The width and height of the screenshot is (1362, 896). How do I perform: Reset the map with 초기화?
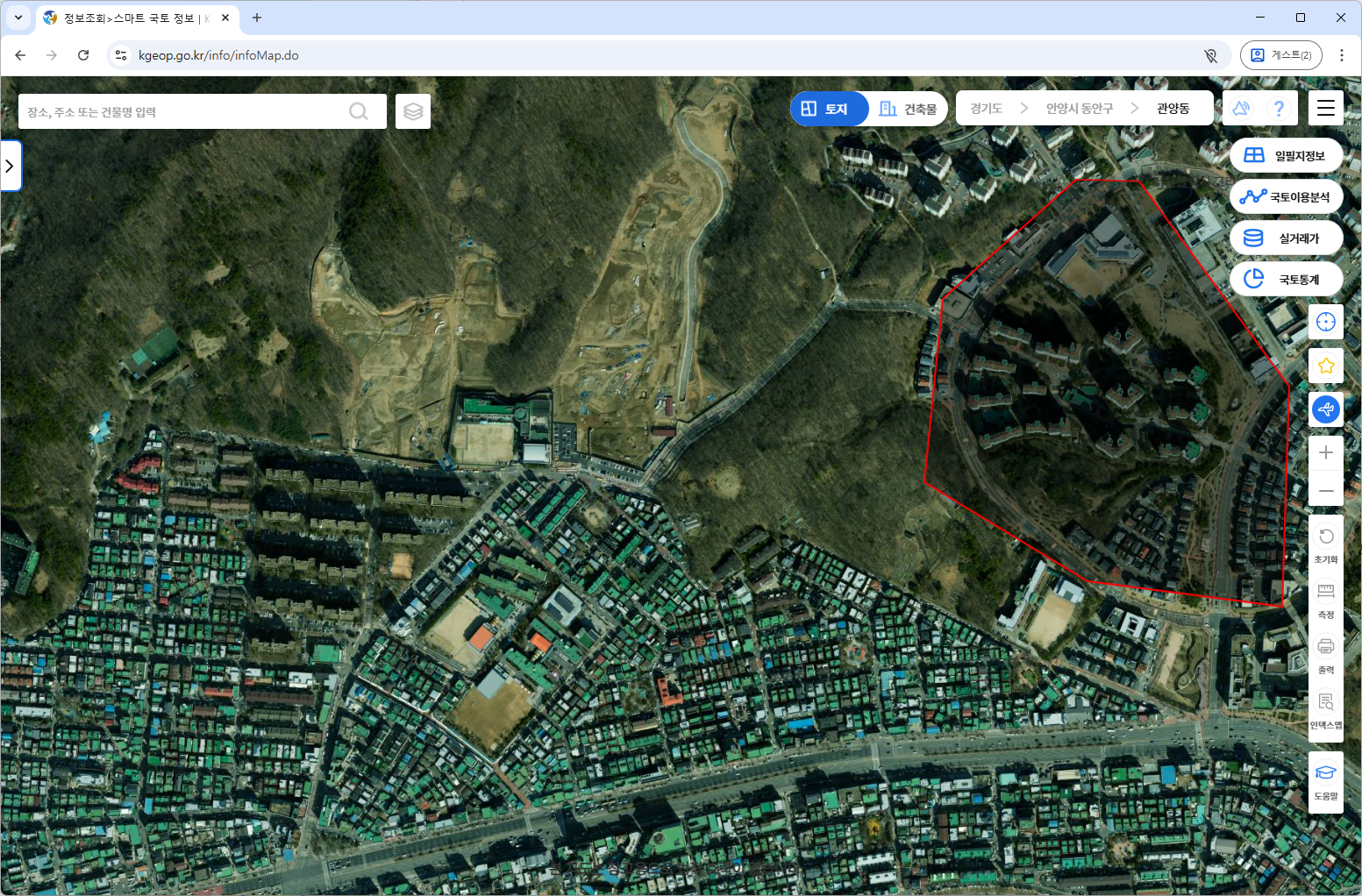tap(1326, 544)
